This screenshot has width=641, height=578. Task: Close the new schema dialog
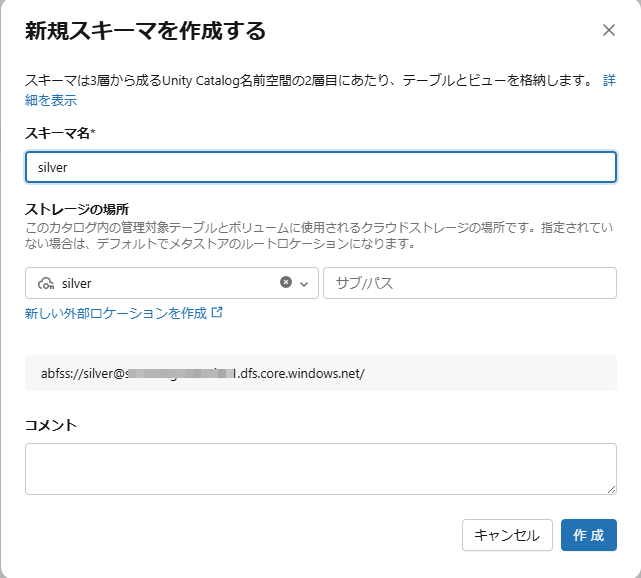point(609,30)
